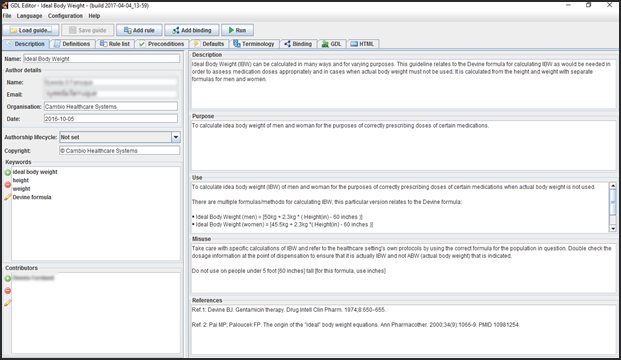Open the Terminology tab

pyautogui.click(x=254, y=44)
